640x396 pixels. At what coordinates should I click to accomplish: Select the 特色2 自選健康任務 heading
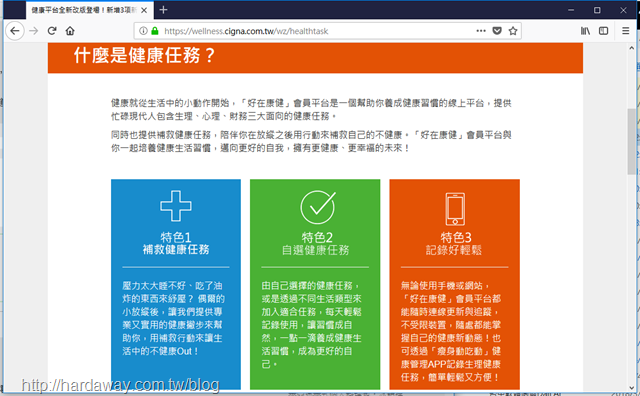315,244
